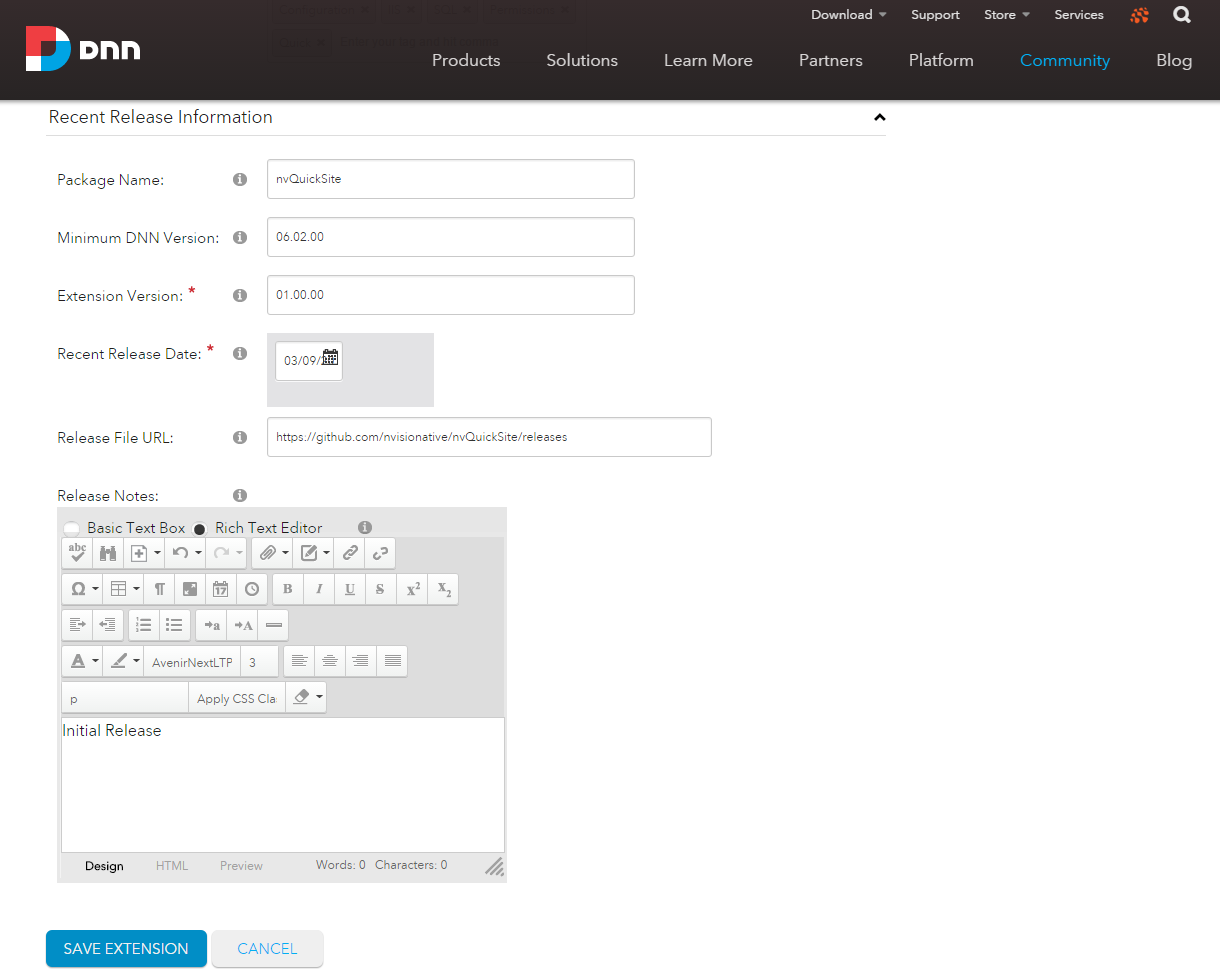
Task: Cancel the extension edit
Action: click(x=267, y=949)
